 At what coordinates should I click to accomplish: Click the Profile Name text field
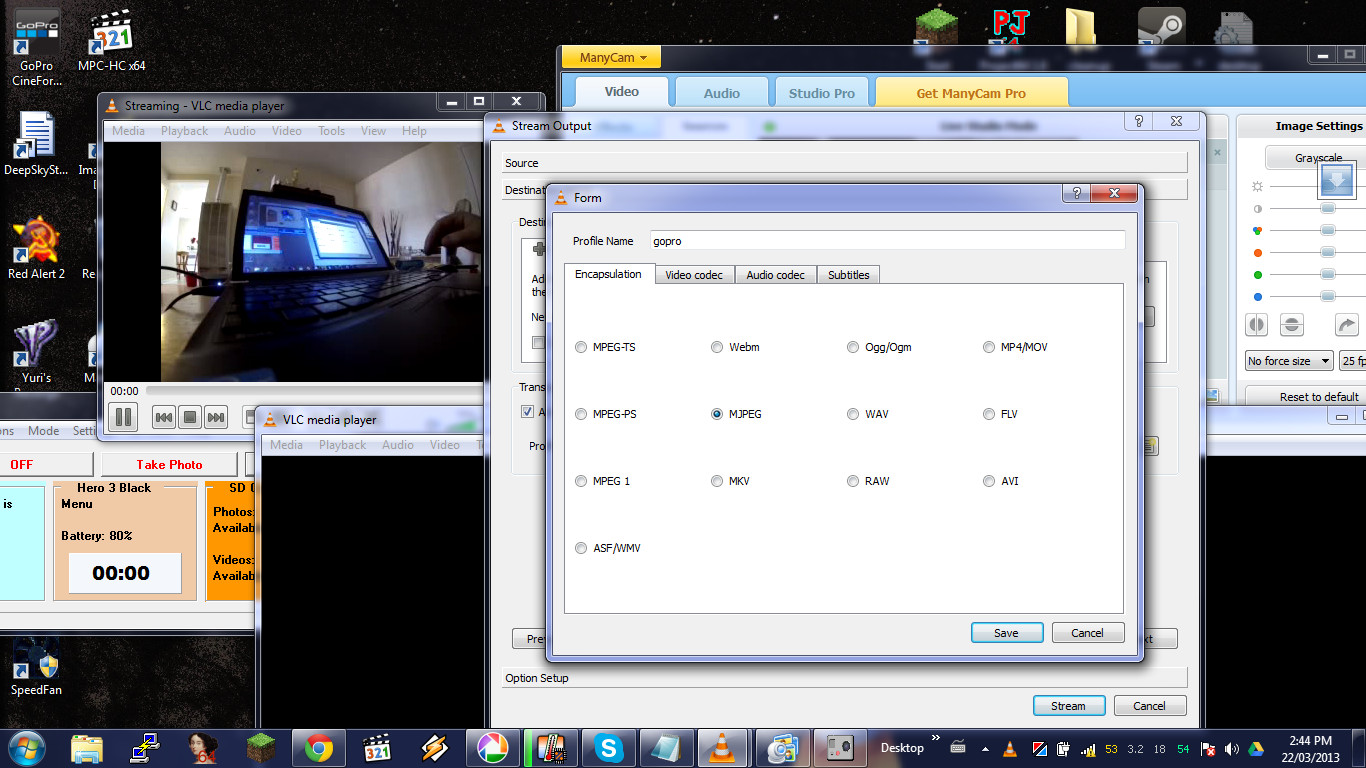click(888, 241)
